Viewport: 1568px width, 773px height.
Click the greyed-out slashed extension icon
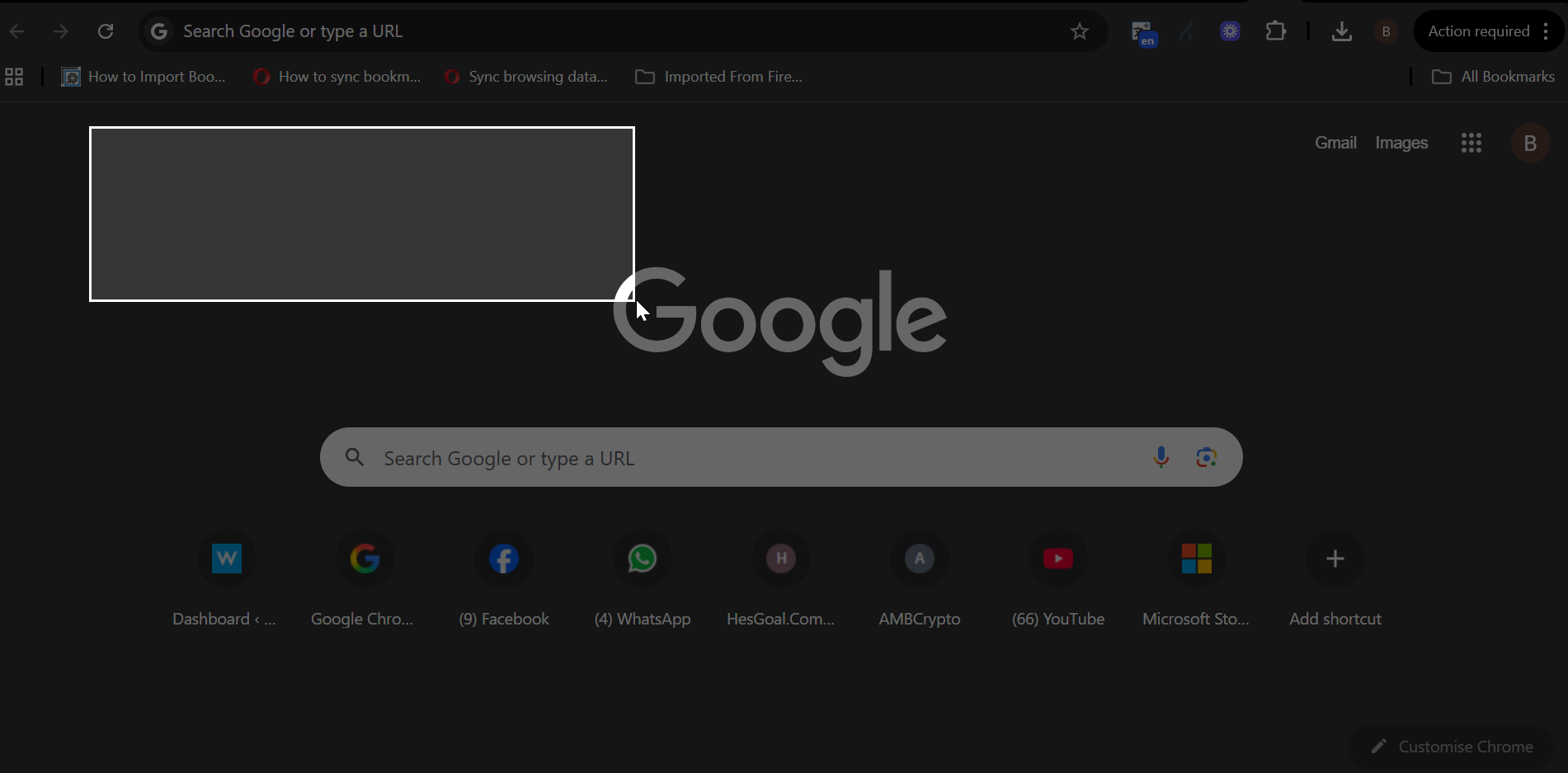click(1186, 31)
